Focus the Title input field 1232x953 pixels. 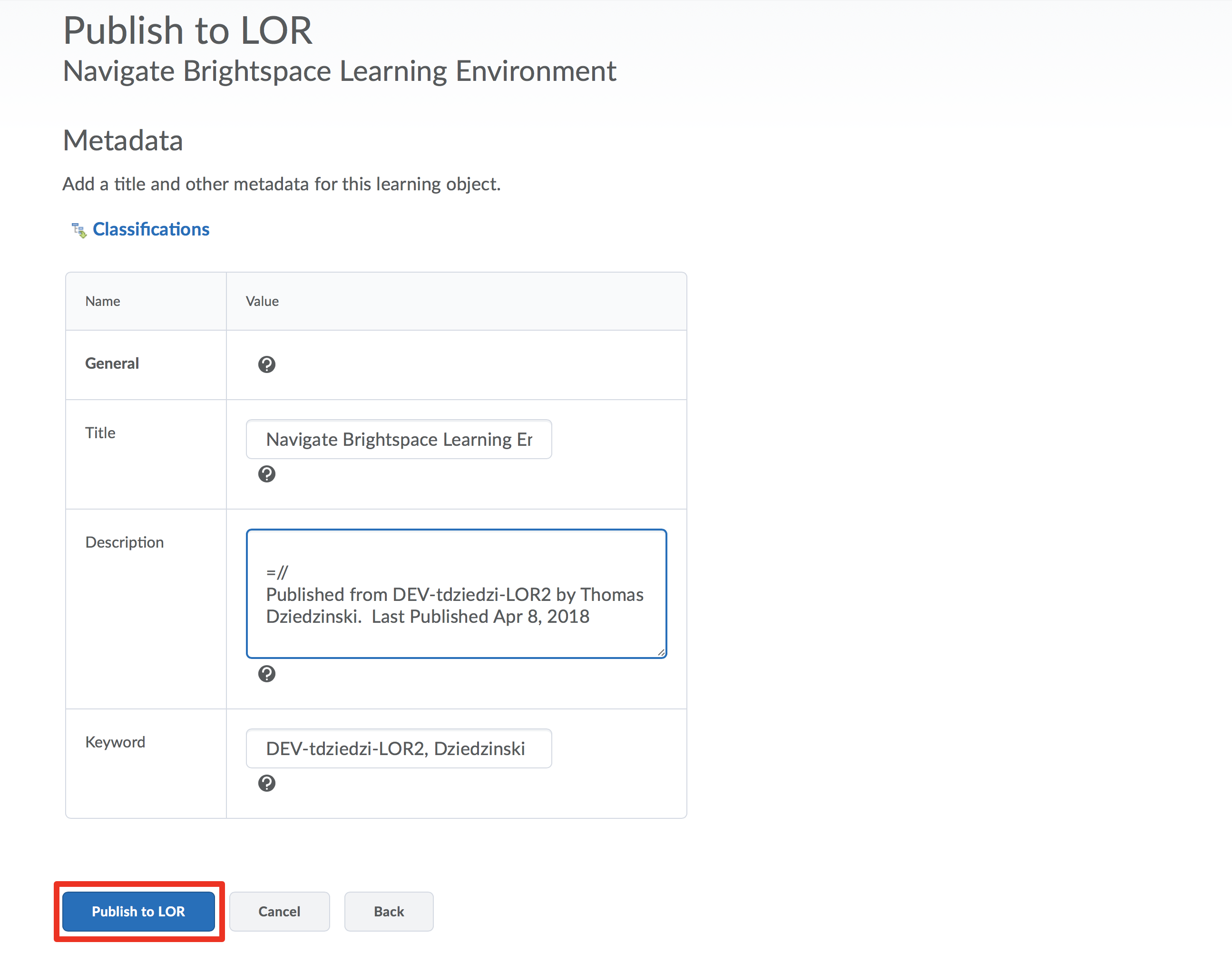(399, 440)
